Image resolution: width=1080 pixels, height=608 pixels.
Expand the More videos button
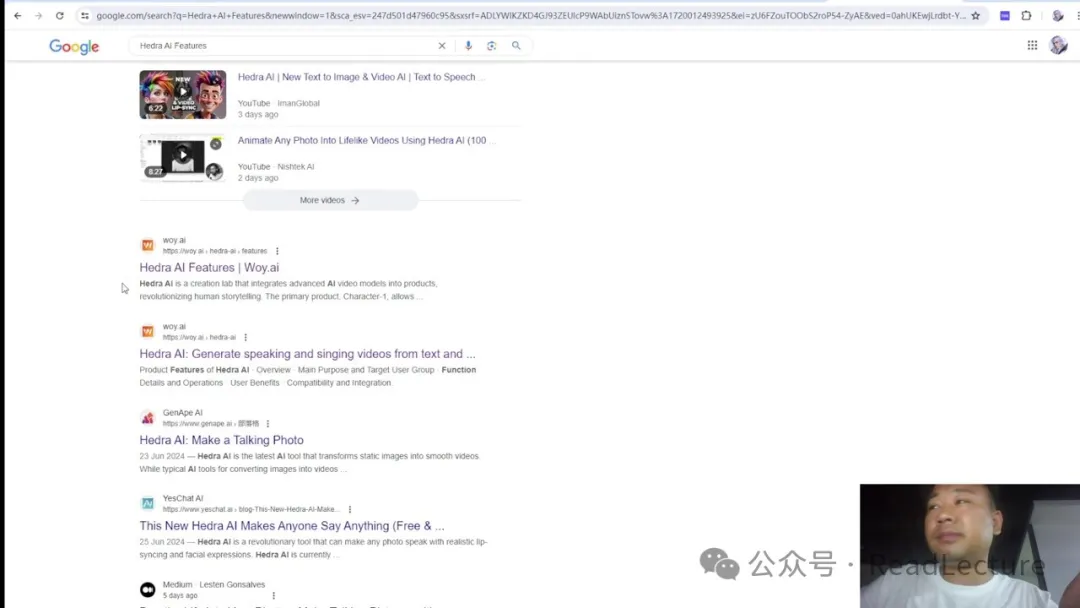330,200
